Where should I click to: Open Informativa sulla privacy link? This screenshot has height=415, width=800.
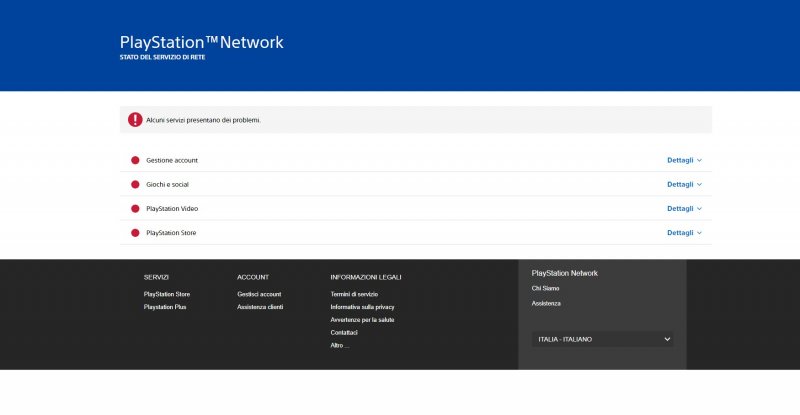coord(362,307)
